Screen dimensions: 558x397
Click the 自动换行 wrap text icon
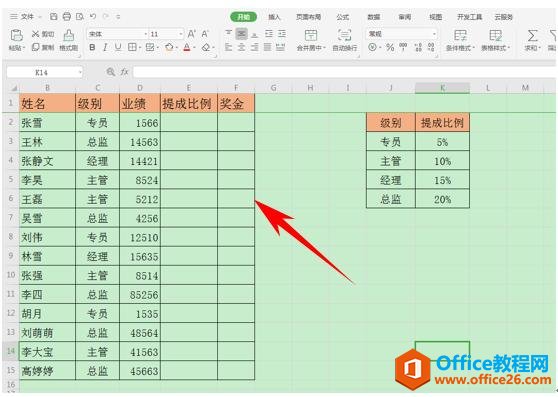coord(344,35)
